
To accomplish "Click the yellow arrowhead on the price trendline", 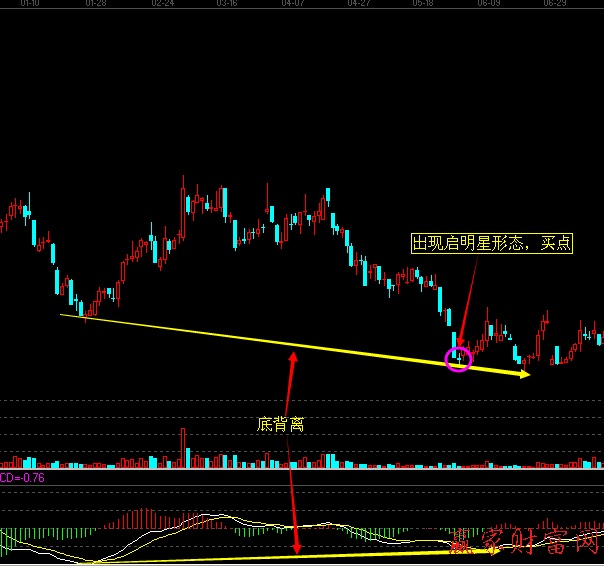I will coord(524,375).
